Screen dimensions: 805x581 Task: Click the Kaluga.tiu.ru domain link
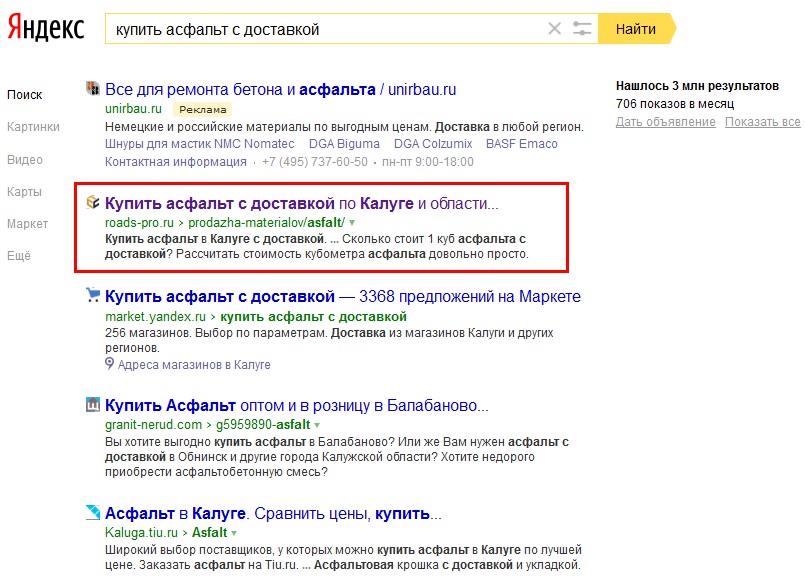(x=141, y=533)
